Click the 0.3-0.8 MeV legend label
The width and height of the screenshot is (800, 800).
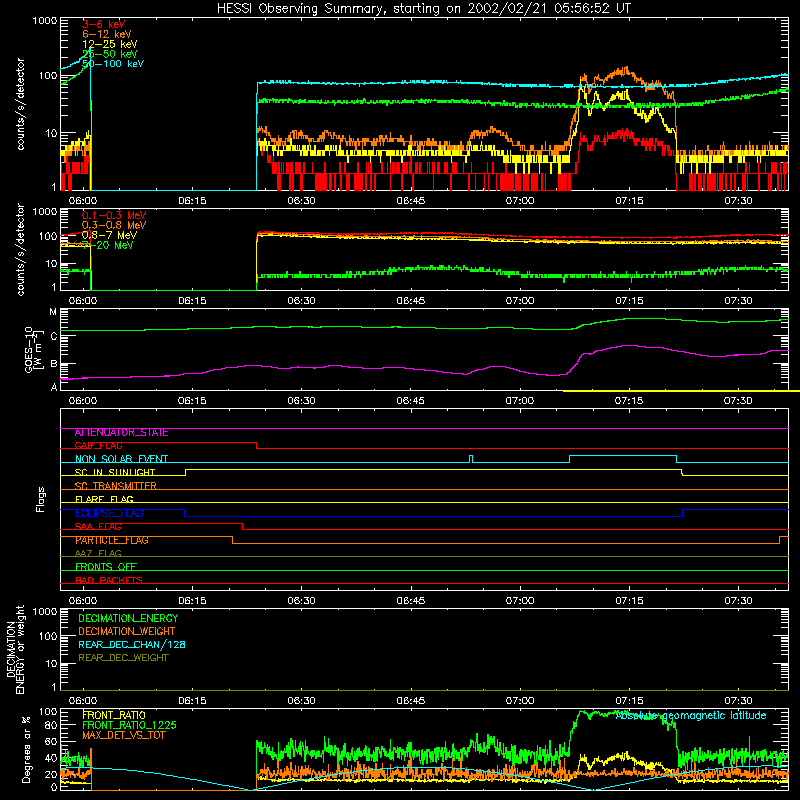tap(114, 225)
